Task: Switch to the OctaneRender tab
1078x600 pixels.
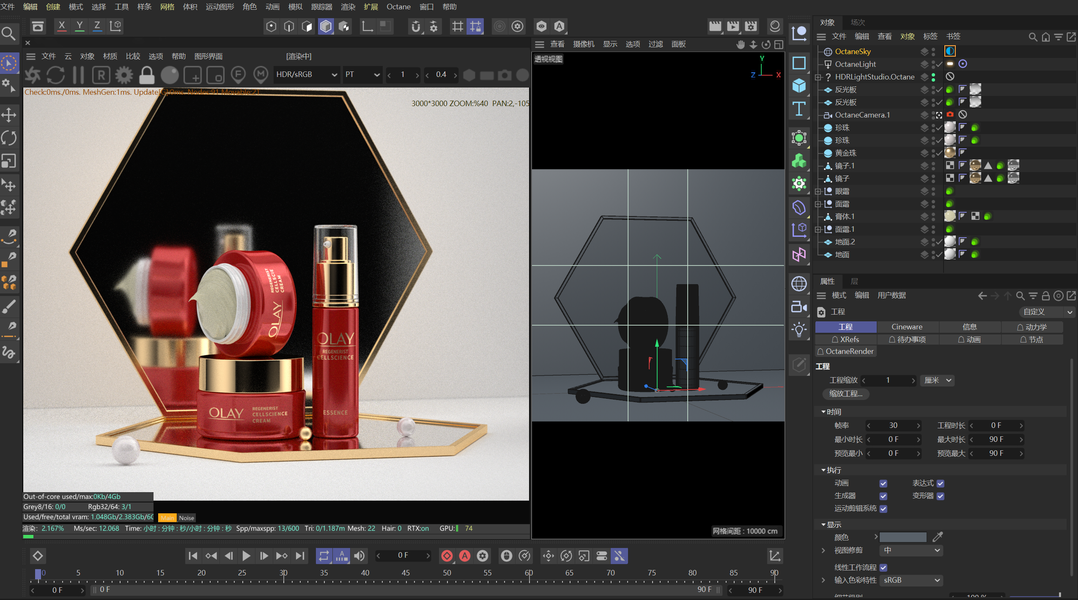Action: [x=846, y=351]
